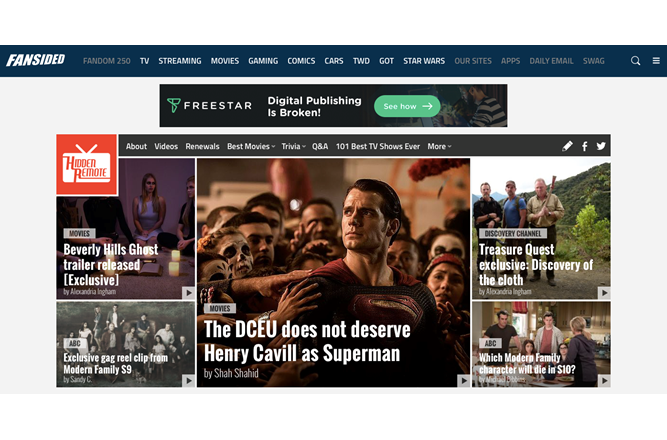
Task: Click Alexandria Ingham under Beverly Hills Ghost
Action: 93,291
